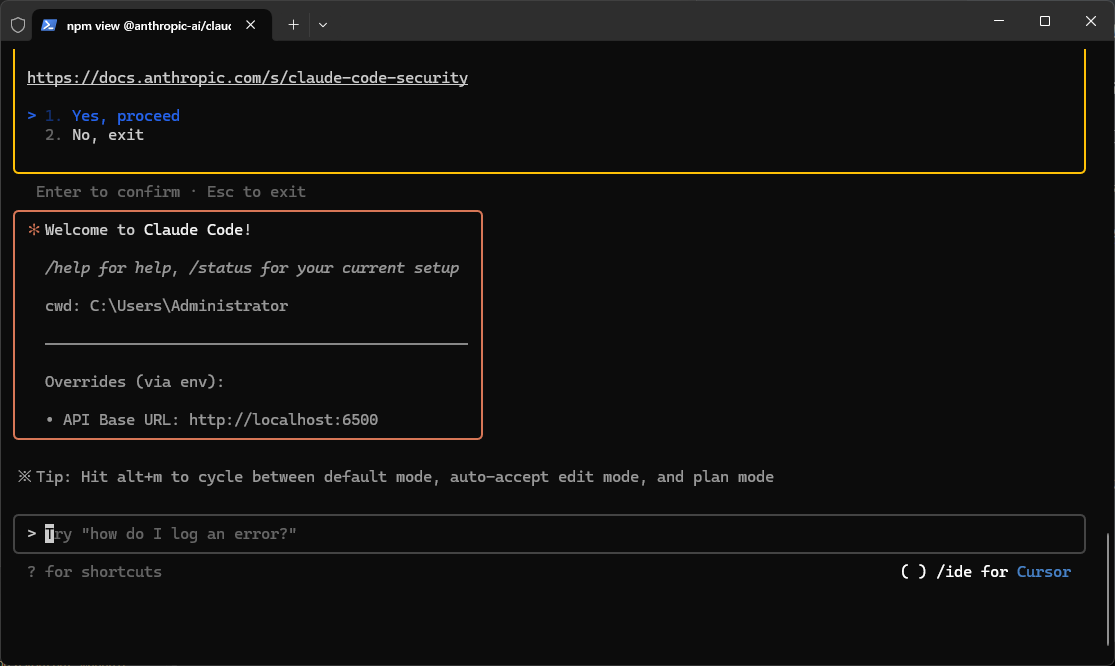Image resolution: width=1115 pixels, height=666 pixels.
Task: Close the terminal window
Action: pyautogui.click(x=1091, y=21)
